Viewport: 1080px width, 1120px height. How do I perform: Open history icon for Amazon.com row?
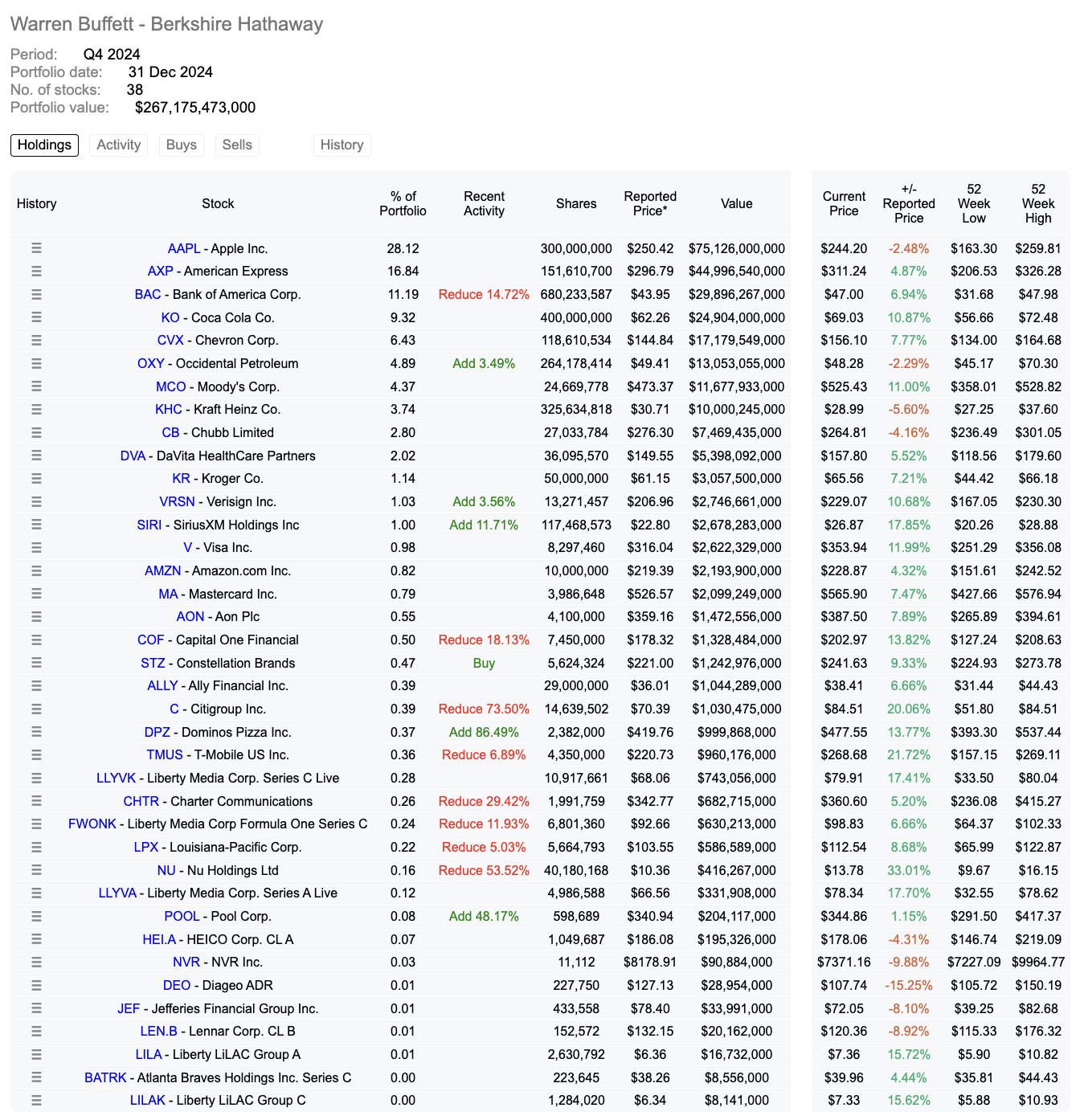pyautogui.click(x=36, y=570)
